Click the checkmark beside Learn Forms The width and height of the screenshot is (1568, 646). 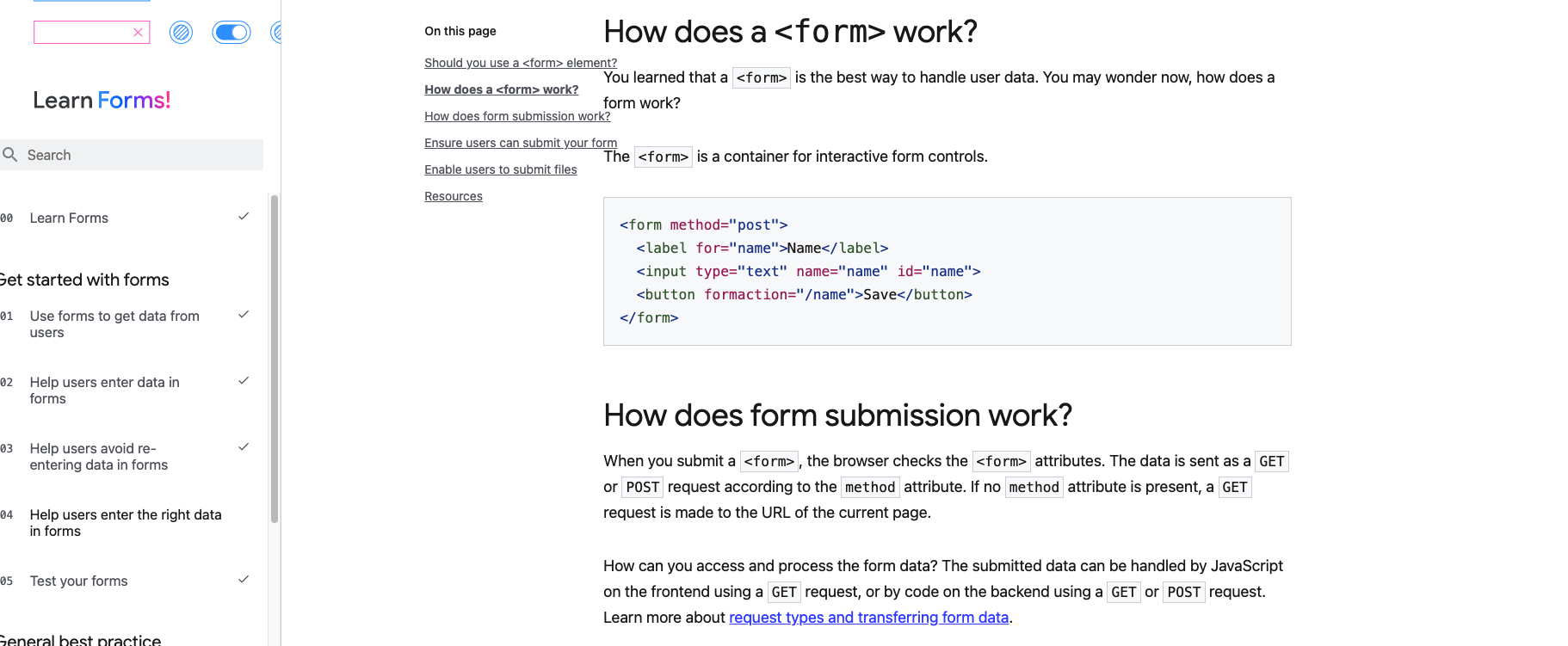pos(244,216)
